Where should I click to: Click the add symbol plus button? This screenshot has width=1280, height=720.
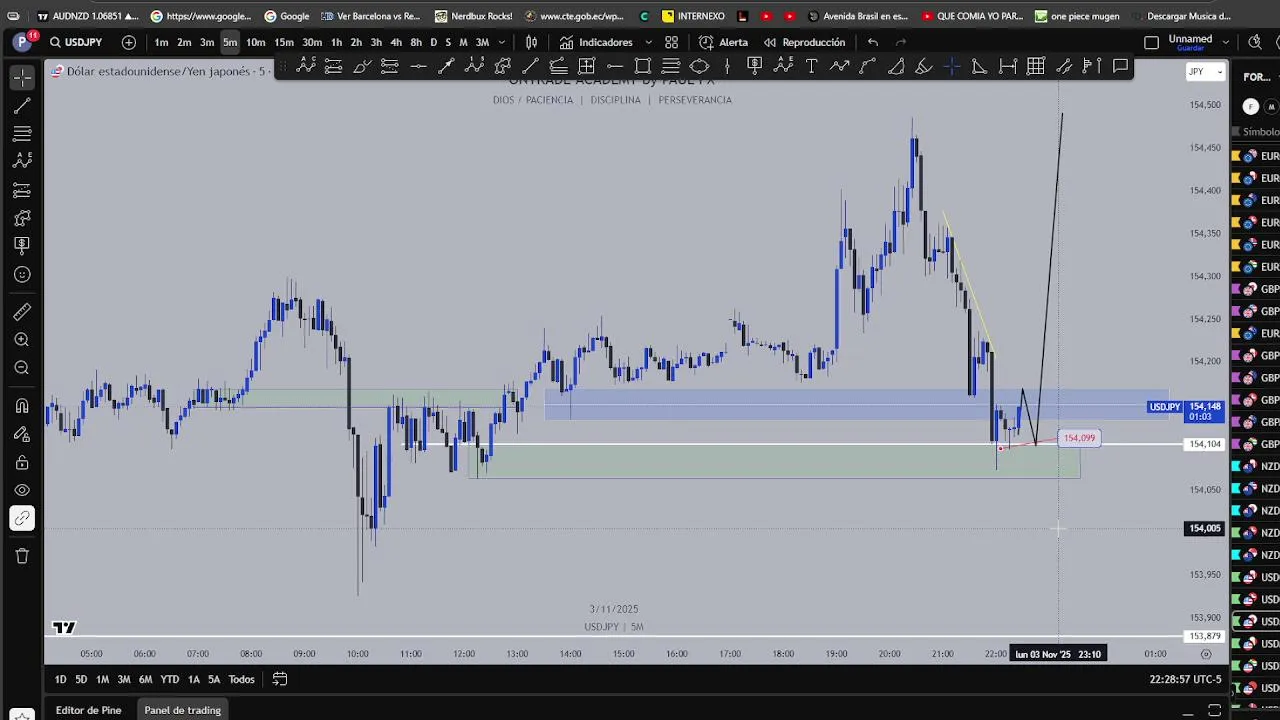coord(129,42)
